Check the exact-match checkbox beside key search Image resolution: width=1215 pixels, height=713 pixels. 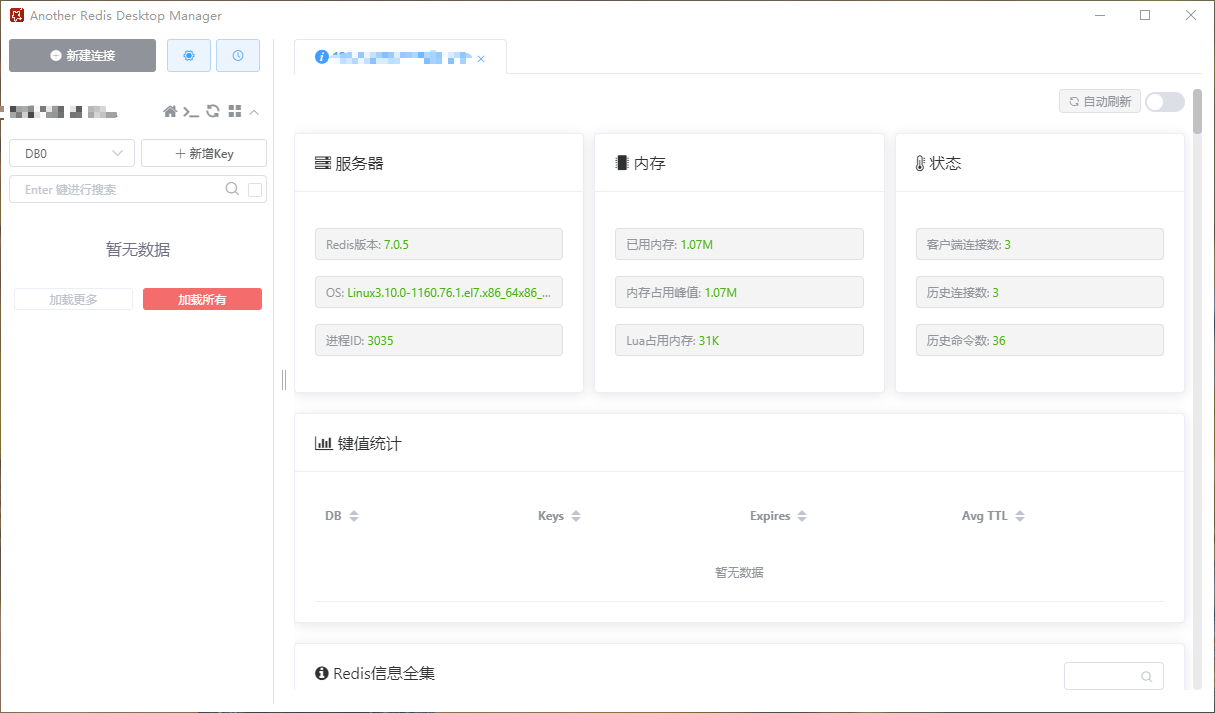[253, 188]
